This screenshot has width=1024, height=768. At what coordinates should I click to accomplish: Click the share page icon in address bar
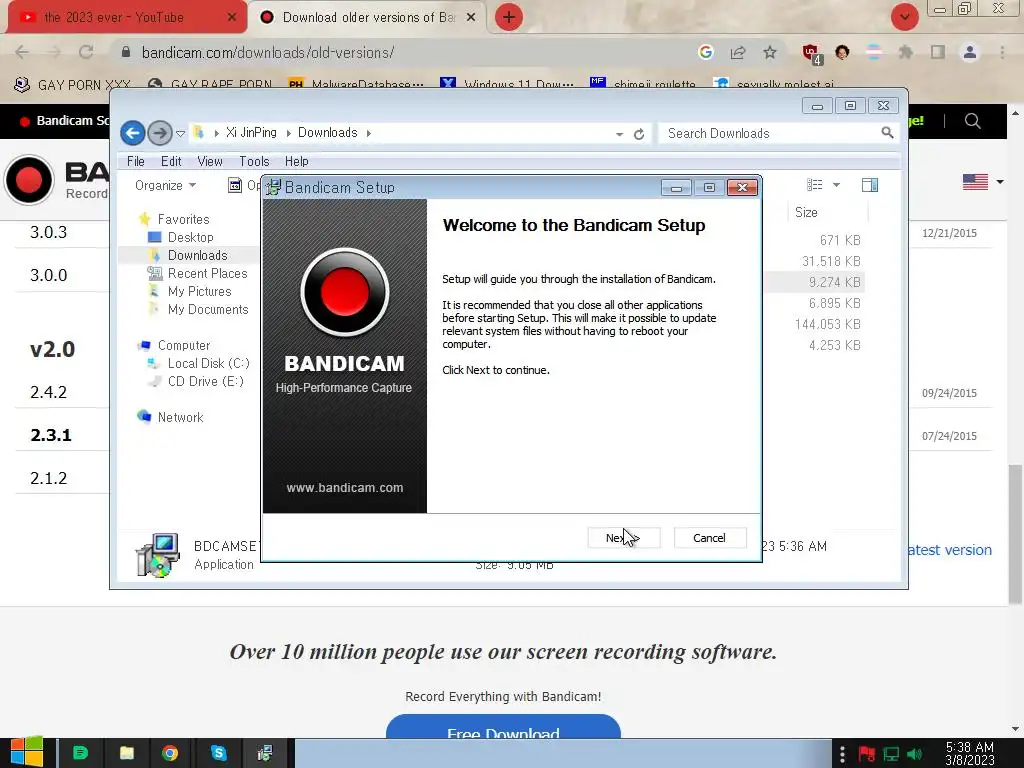(x=738, y=52)
